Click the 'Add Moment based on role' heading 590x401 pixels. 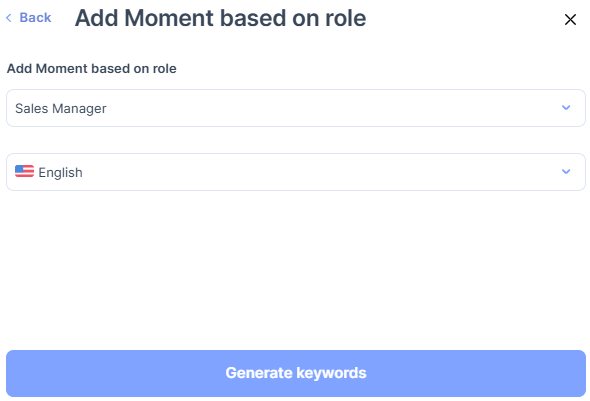click(220, 18)
